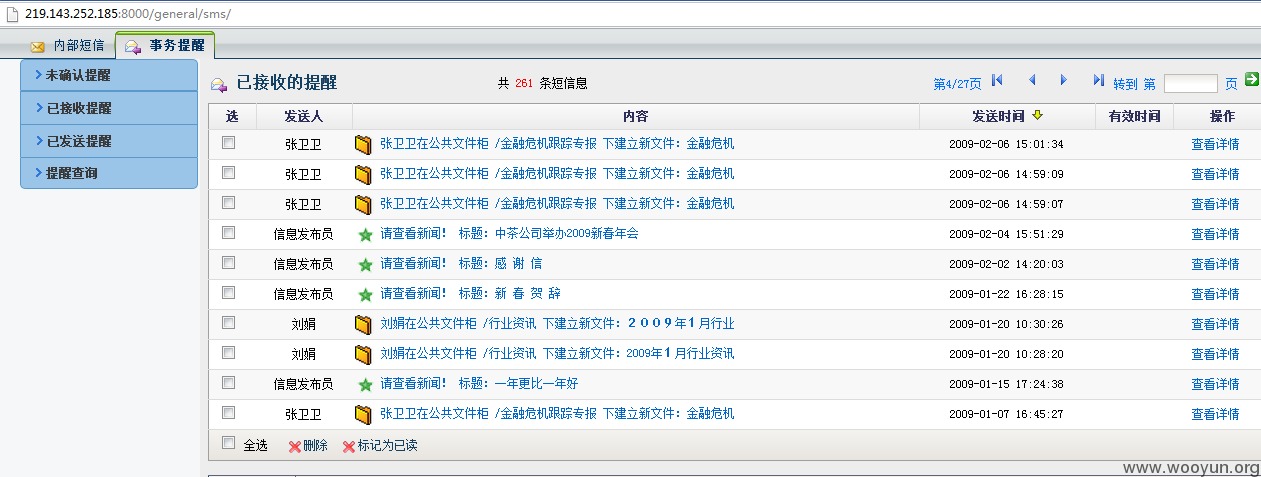
Task: Click red X delete icon beside 删除
Action: tap(295, 447)
